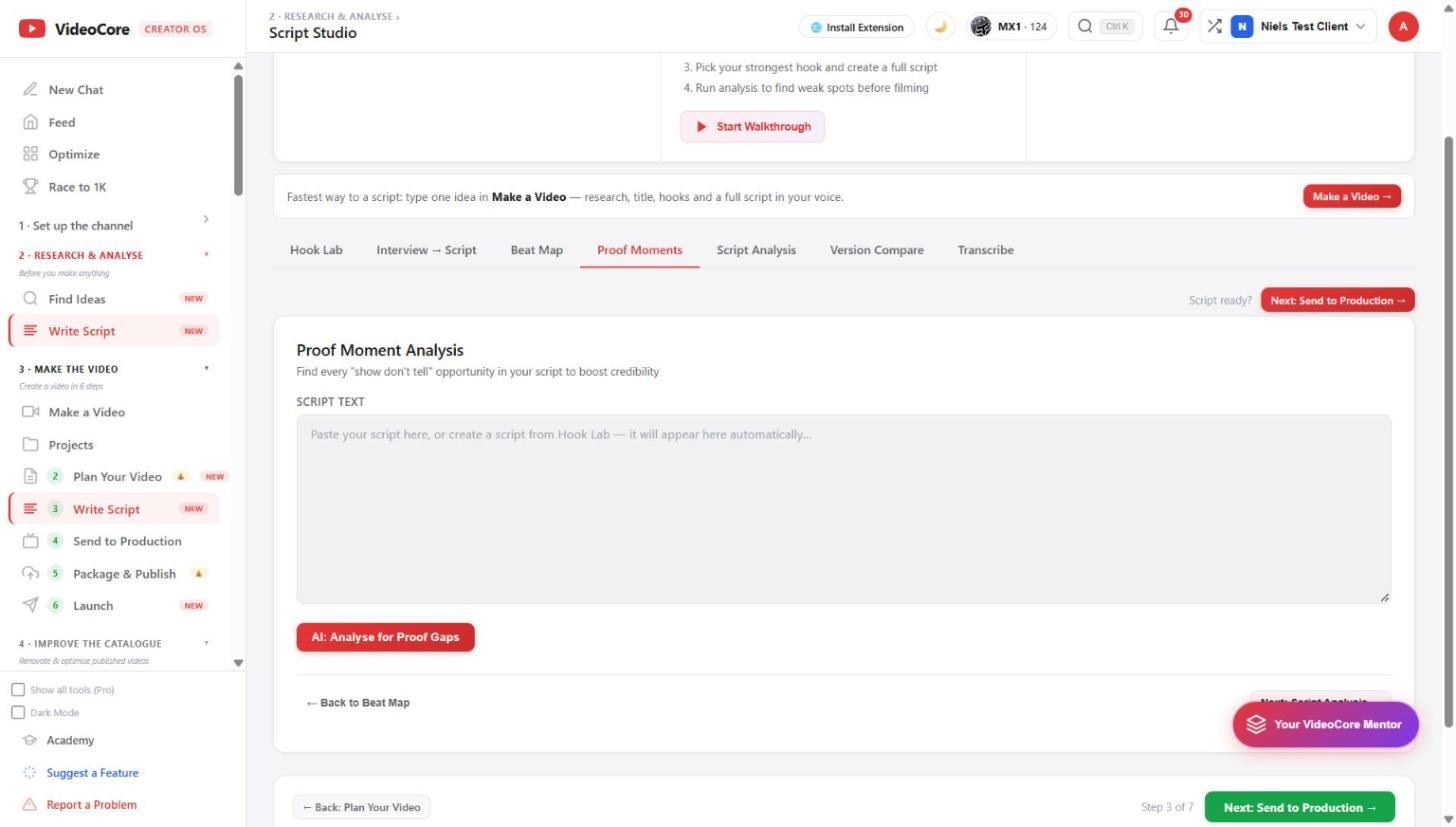The image size is (1456, 827).
Task: Open the notifications bell icon
Action: click(1171, 27)
